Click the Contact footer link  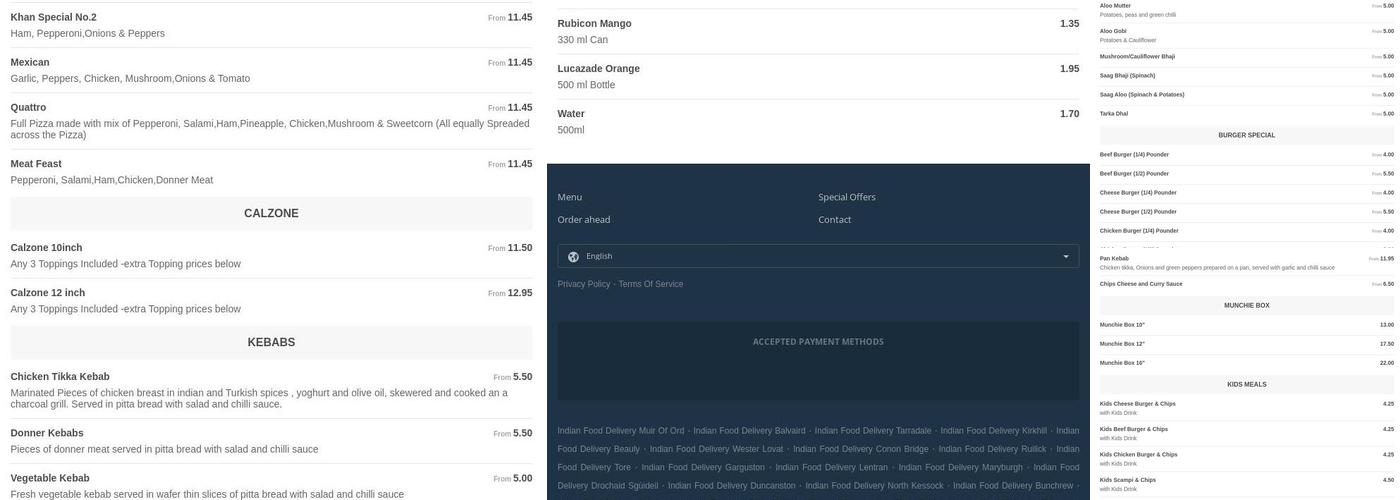834,220
